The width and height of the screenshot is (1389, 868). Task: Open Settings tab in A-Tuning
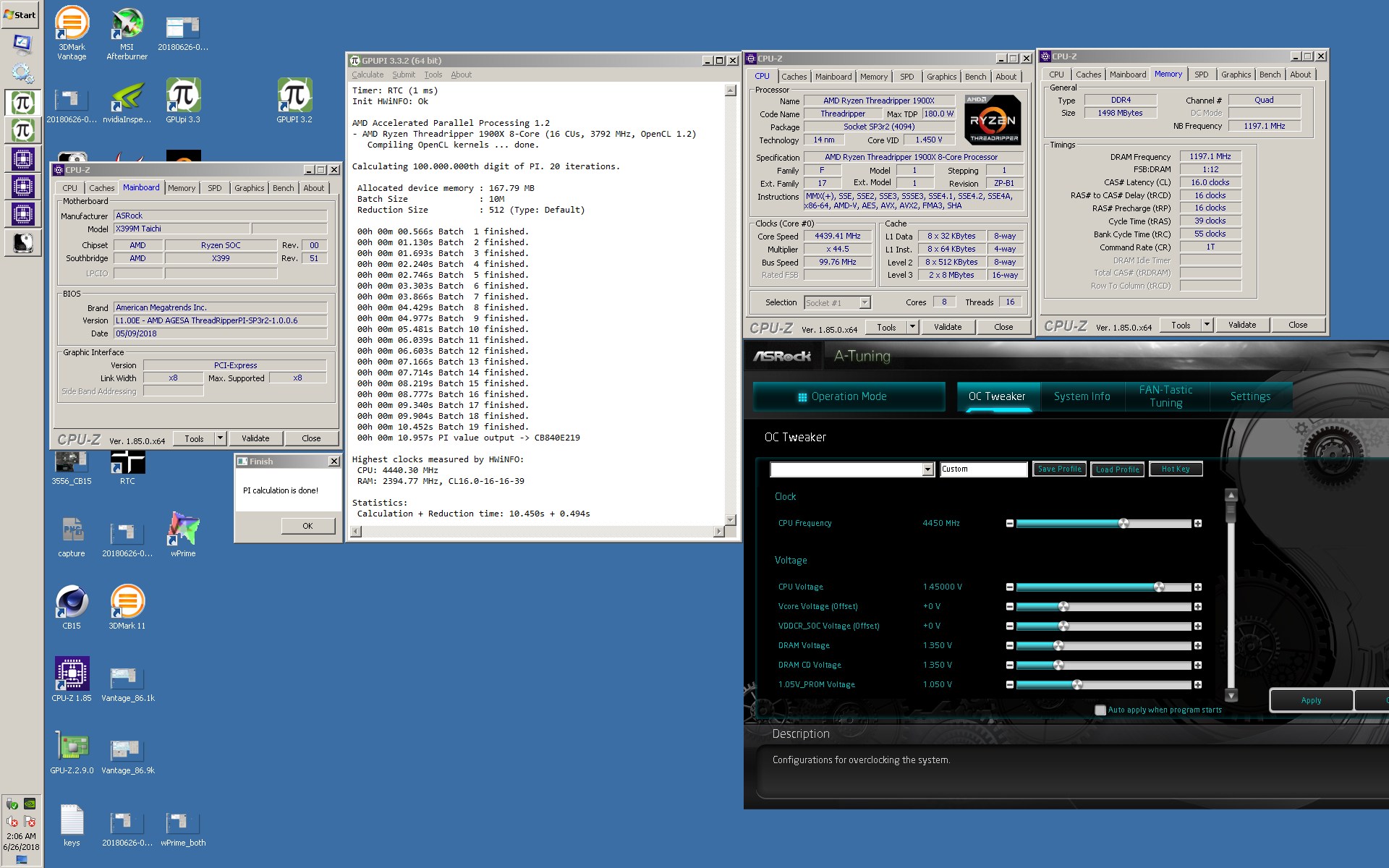point(1250,396)
